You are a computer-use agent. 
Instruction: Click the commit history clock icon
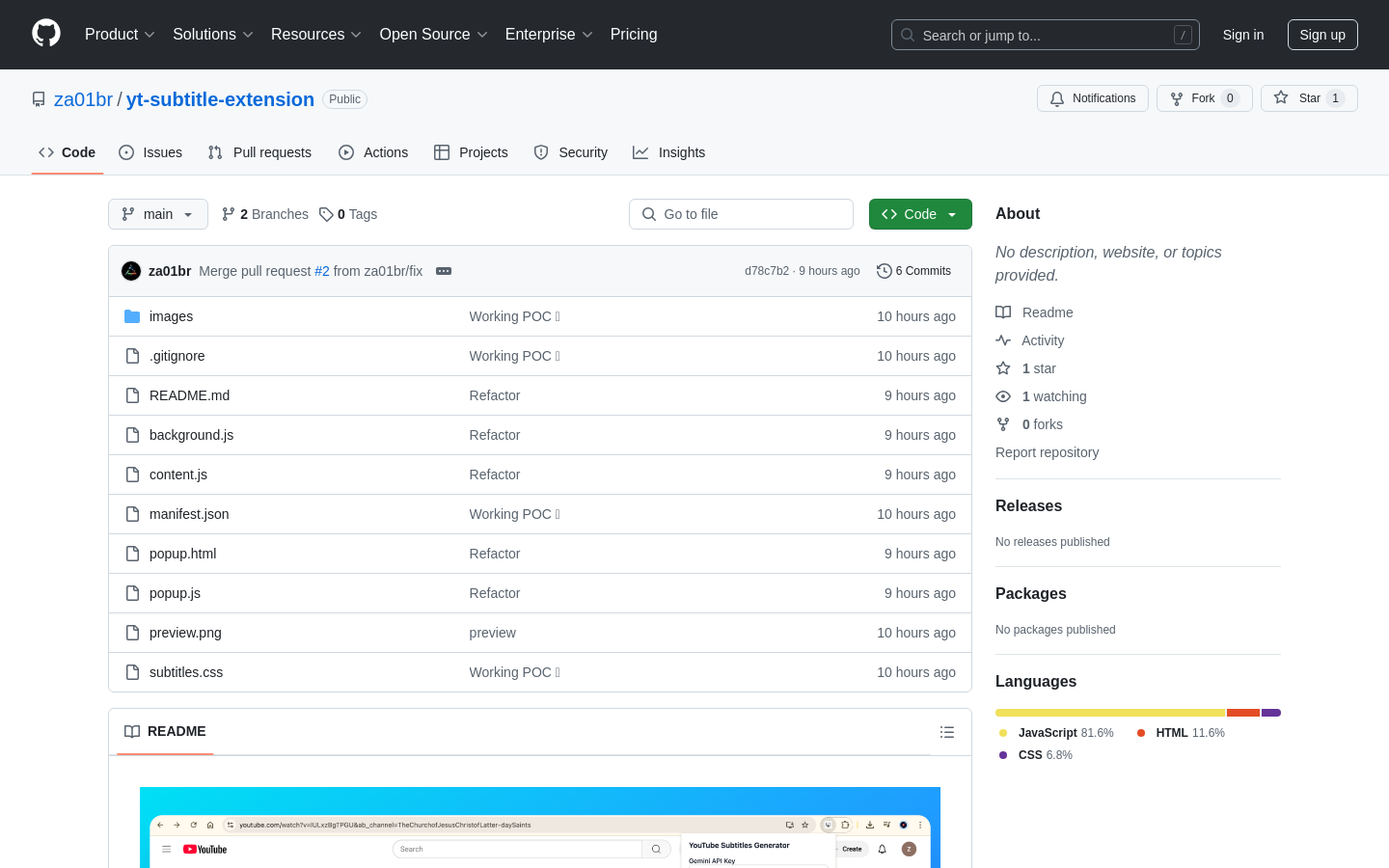point(884,271)
